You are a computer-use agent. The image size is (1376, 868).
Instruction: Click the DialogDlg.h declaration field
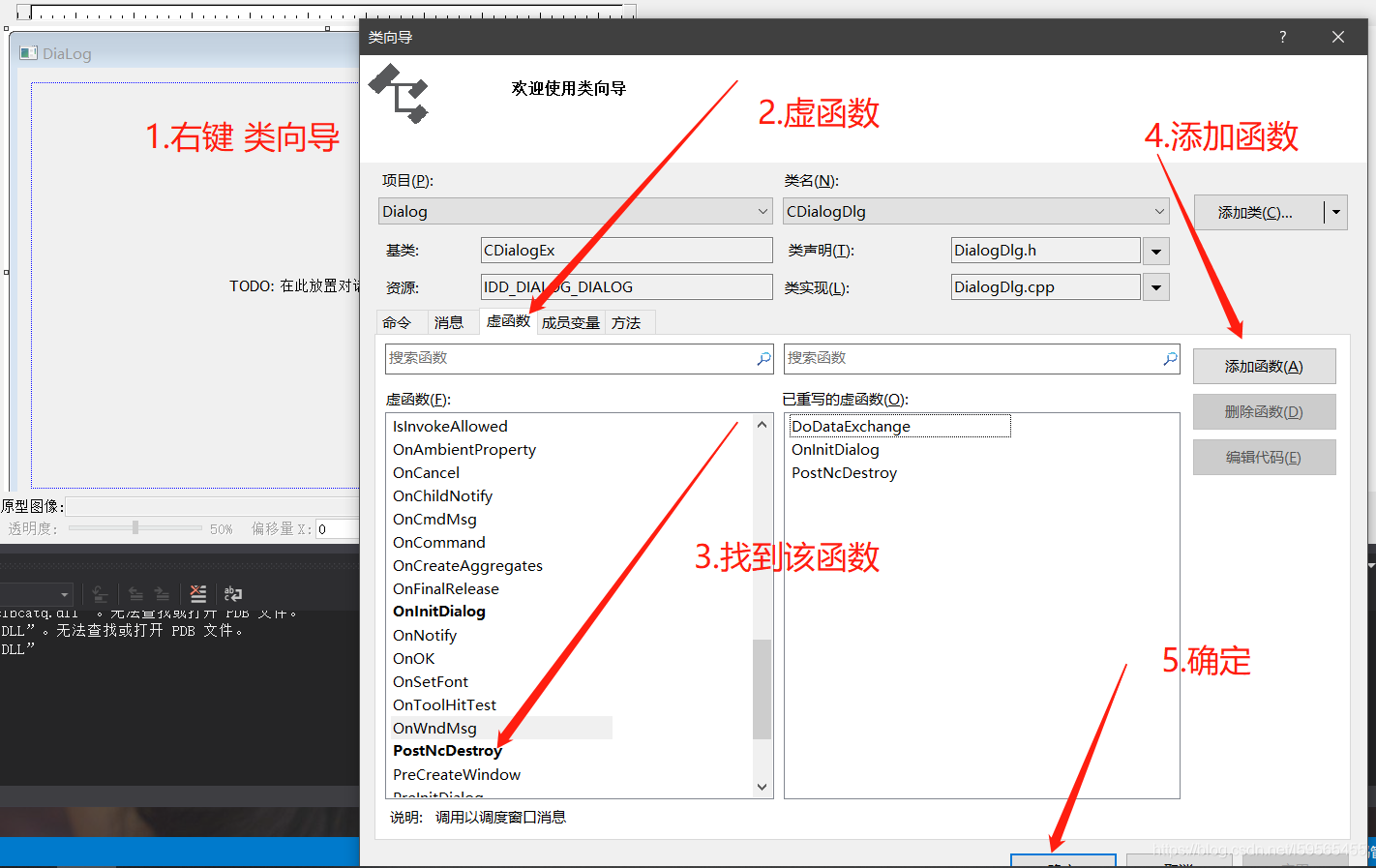(1045, 250)
